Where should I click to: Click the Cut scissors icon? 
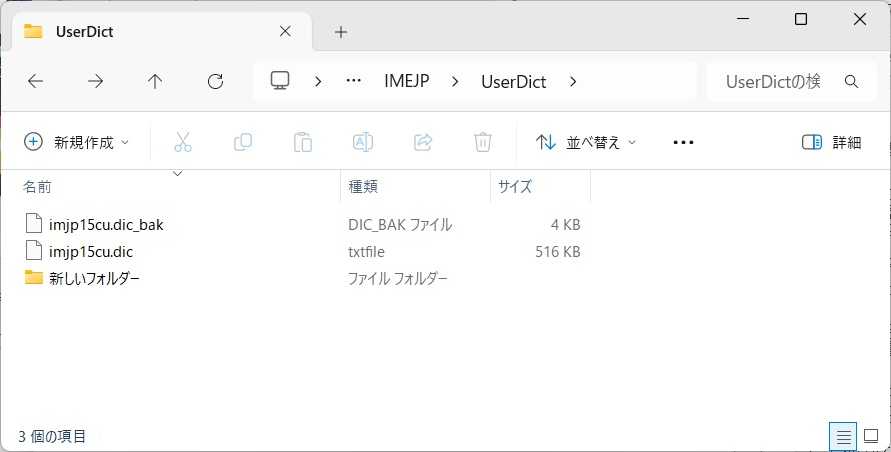183,142
